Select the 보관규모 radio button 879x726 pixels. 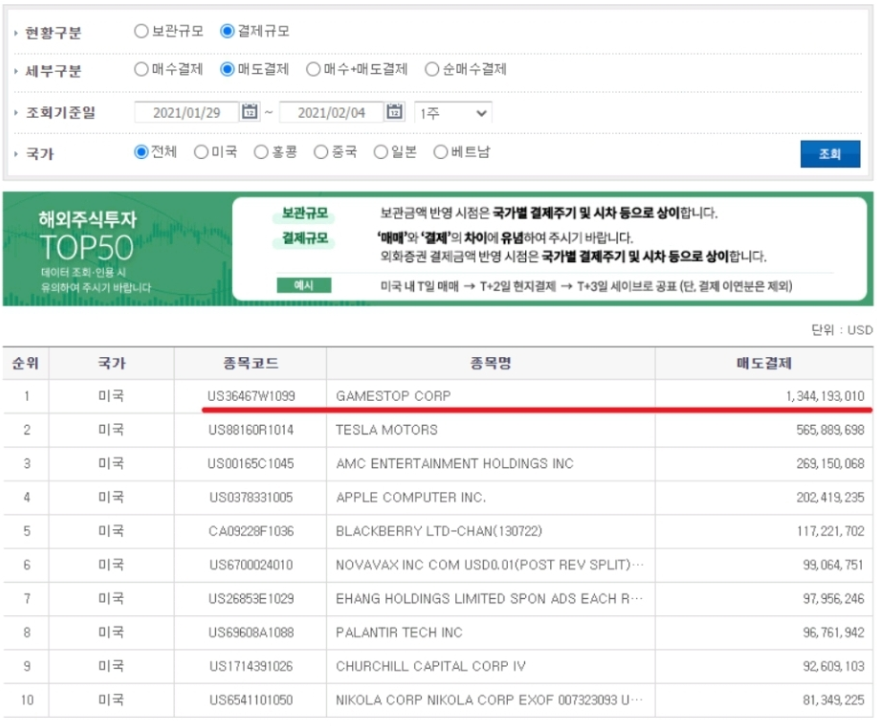click(141, 31)
